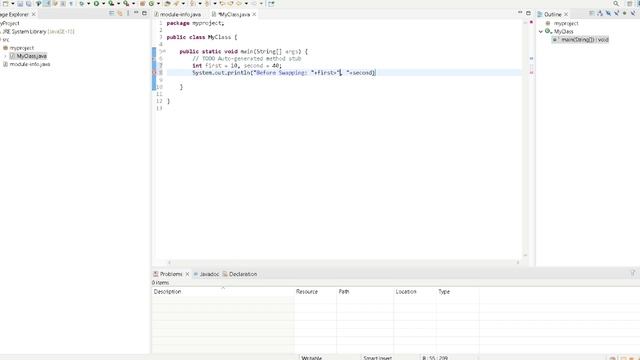
Task: Click the New Java Package icon
Action: 142,4
